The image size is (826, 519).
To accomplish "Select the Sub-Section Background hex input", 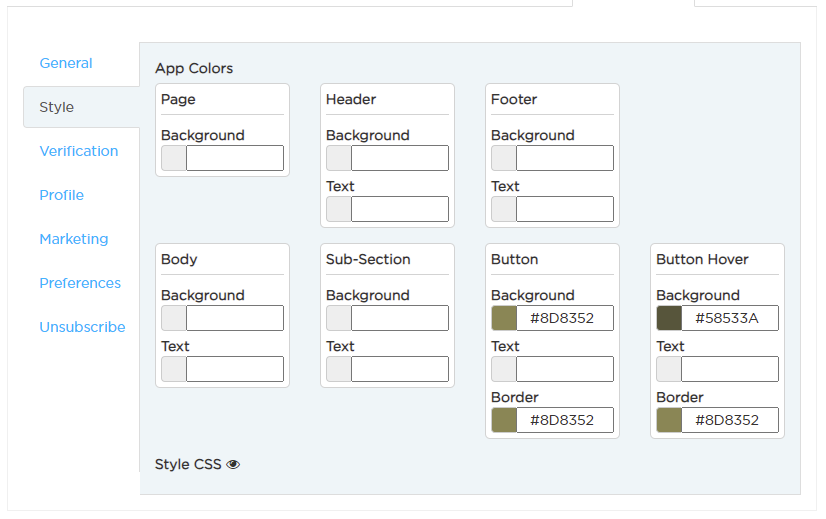I will tap(400, 318).
